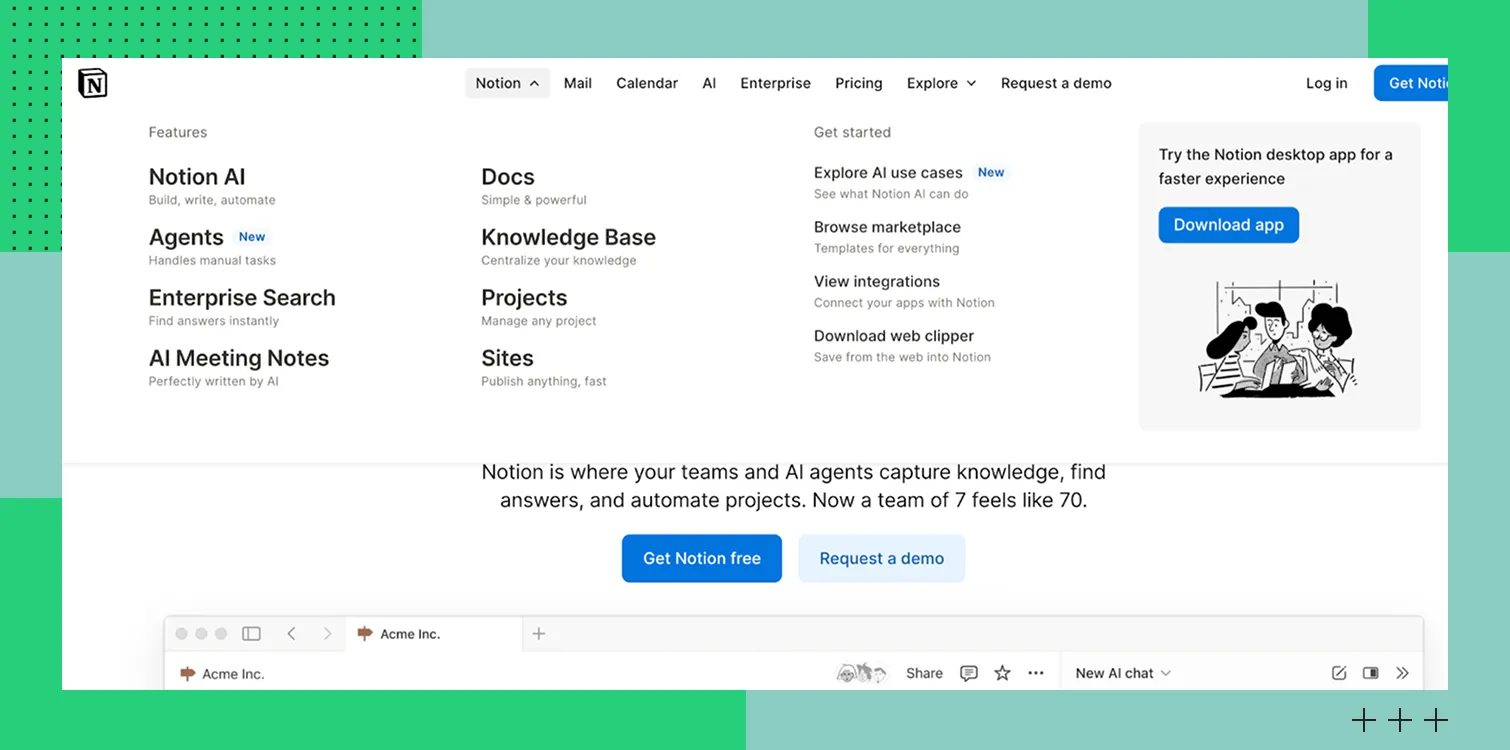This screenshot has width=1510, height=750.
Task: Open the Knowledge Base feature link
Action: click(x=568, y=238)
